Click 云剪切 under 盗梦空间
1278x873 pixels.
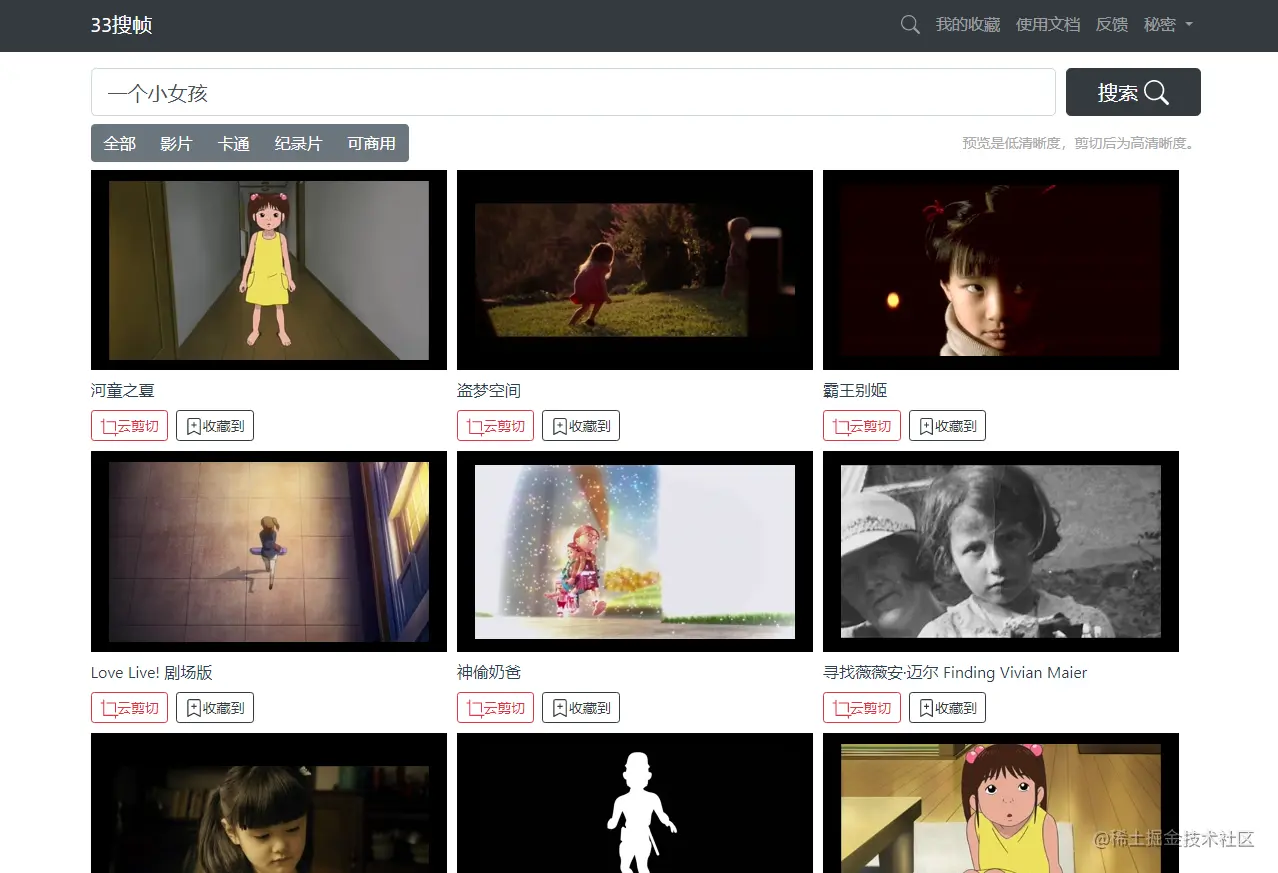pos(495,426)
